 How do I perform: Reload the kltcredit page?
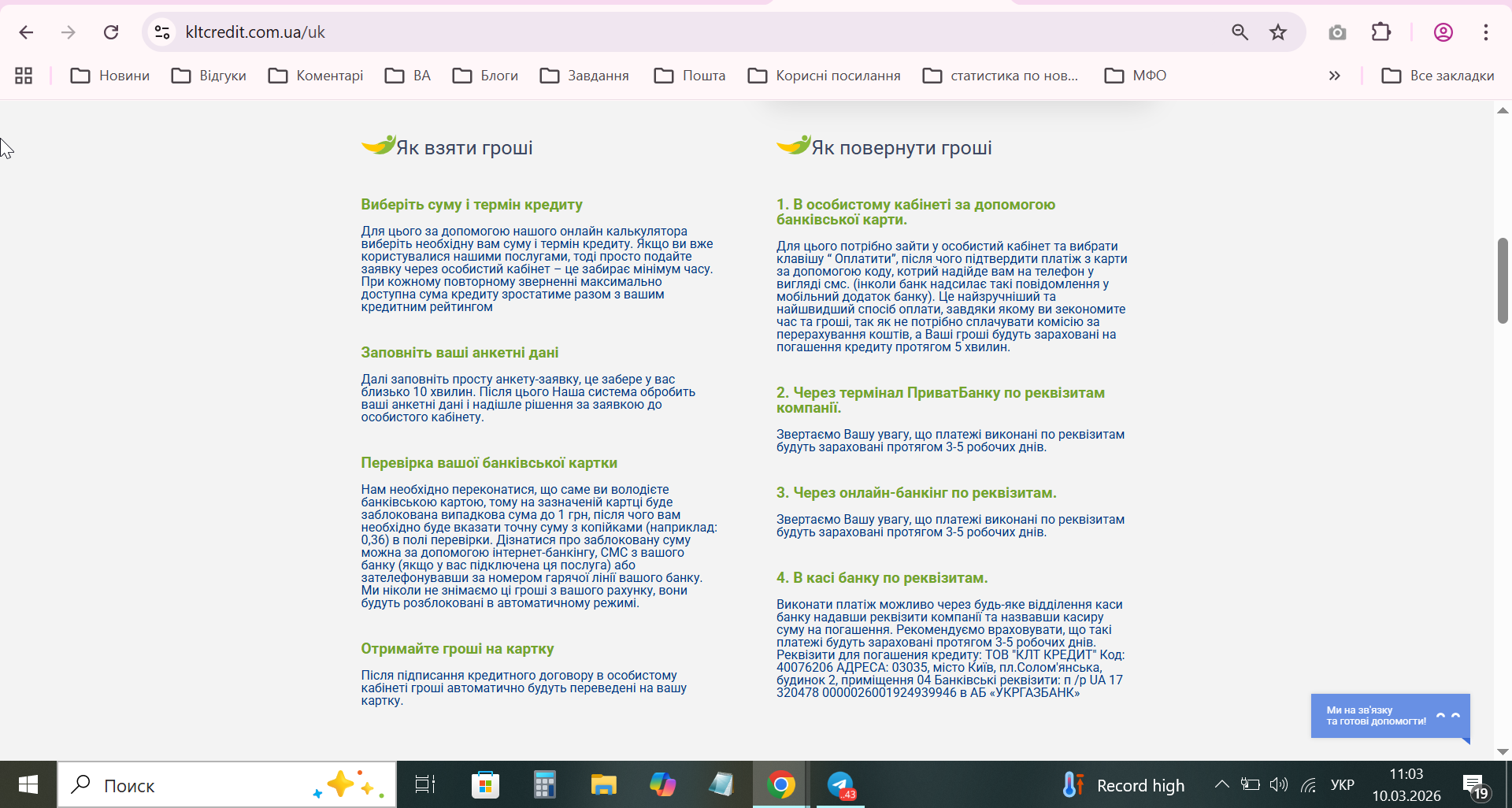[111, 32]
